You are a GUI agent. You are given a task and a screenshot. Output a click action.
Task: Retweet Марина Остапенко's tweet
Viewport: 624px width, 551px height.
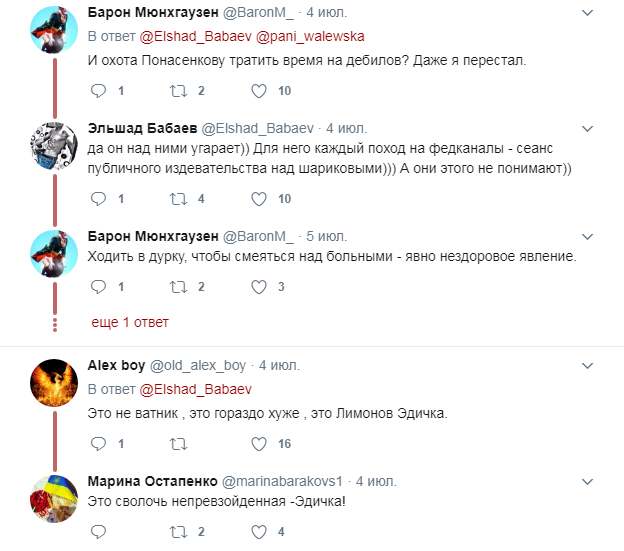click(x=178, y=531)
